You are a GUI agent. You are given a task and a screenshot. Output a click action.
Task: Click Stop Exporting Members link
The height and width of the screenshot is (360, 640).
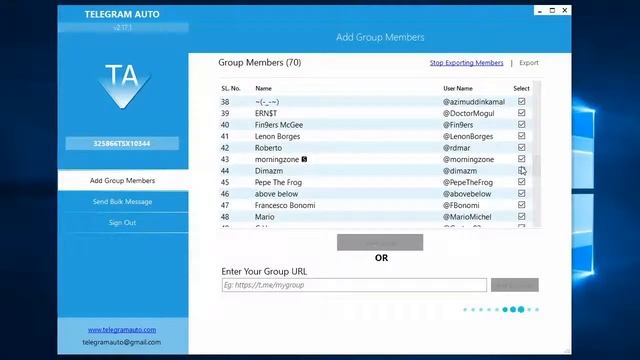466,63
